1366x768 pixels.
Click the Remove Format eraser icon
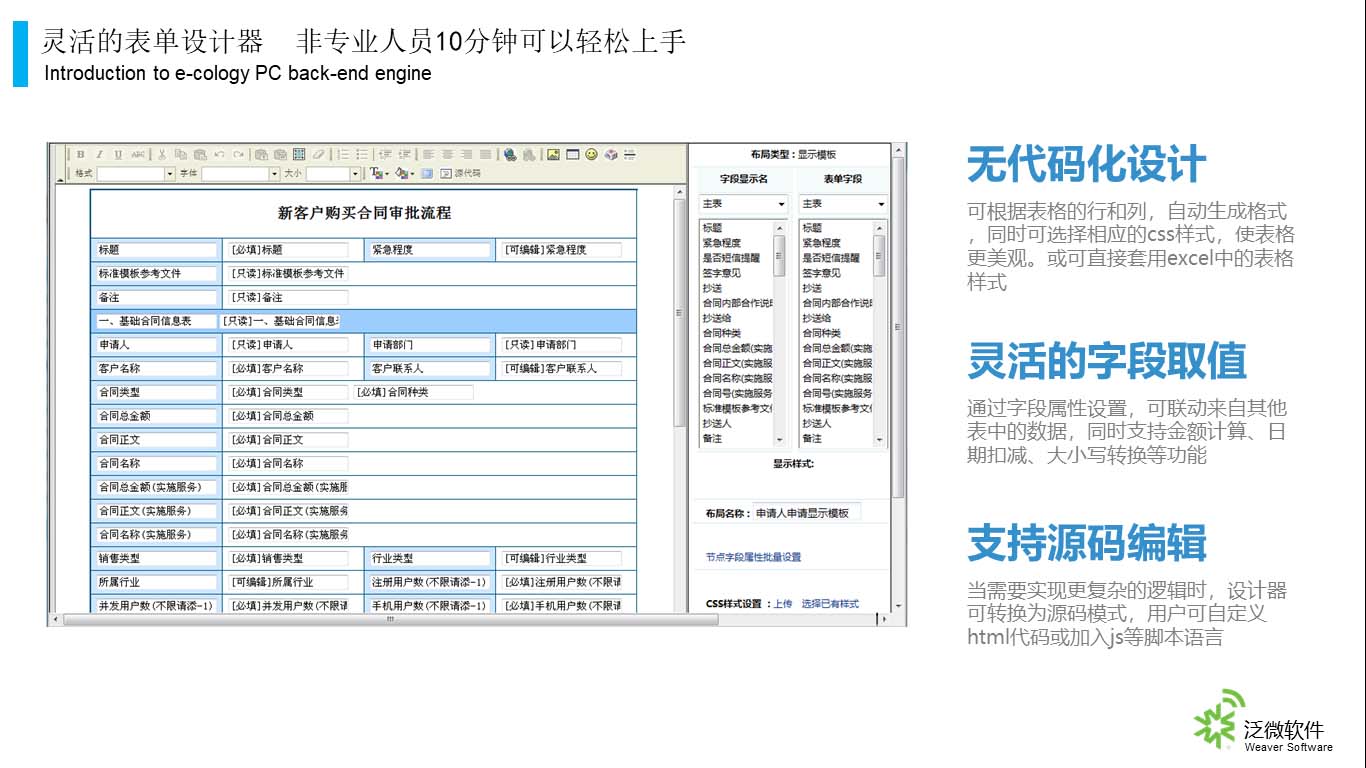click(318, 154)
